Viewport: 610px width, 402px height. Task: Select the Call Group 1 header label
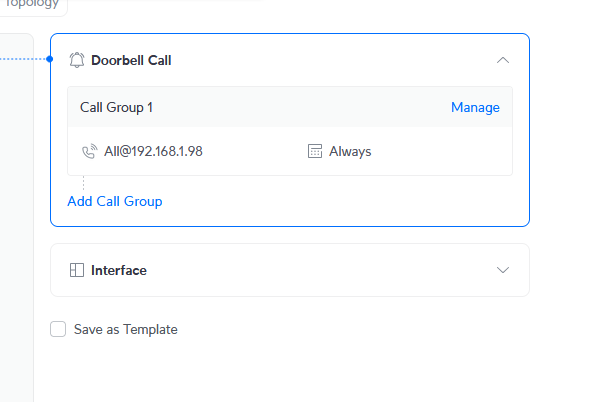pos(117,107)
